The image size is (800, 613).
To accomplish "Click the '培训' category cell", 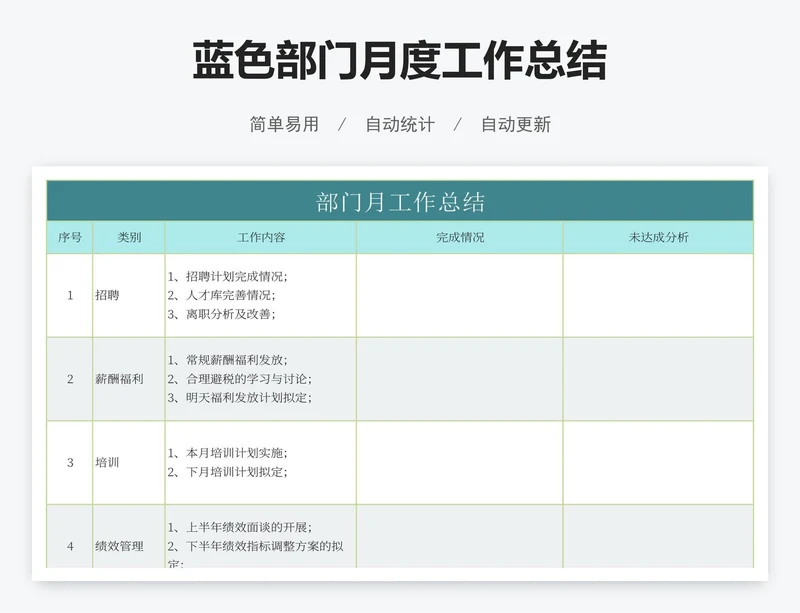I will [x=129, y=463].
